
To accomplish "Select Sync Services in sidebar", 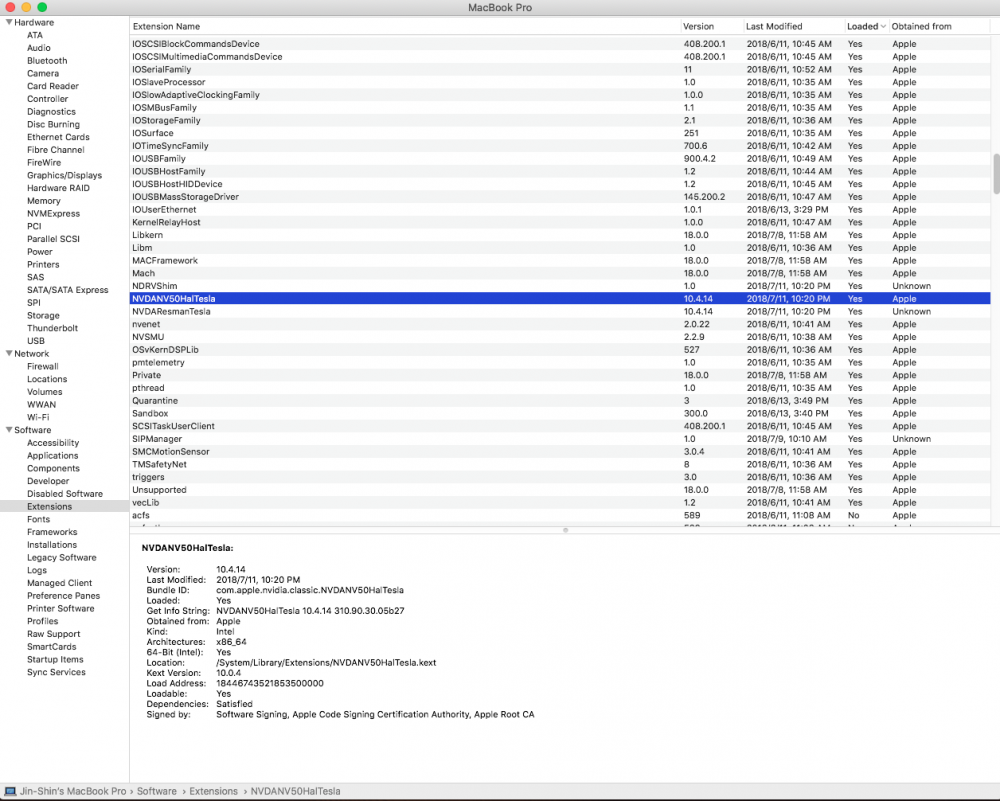I will coord(56,673).
